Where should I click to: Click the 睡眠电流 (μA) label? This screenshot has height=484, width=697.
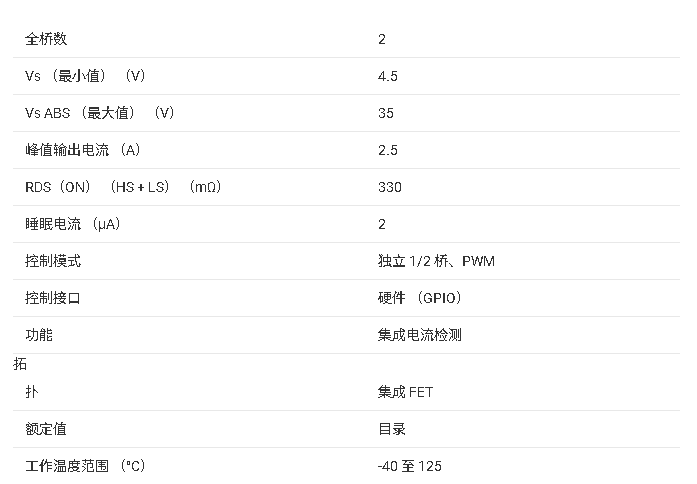[x=73, y=224]
